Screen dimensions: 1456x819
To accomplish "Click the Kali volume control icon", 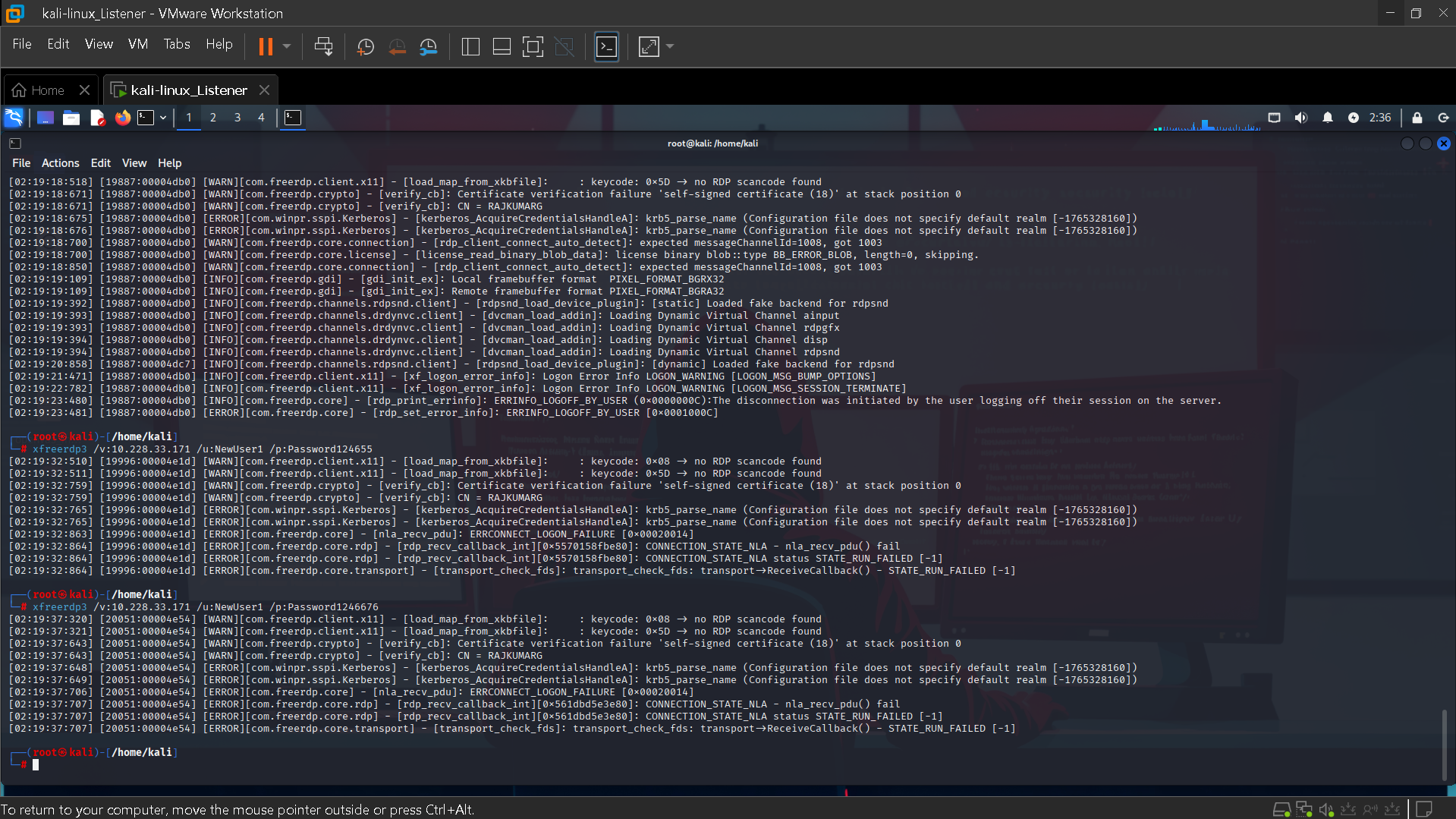I will tap(1300, 118).
